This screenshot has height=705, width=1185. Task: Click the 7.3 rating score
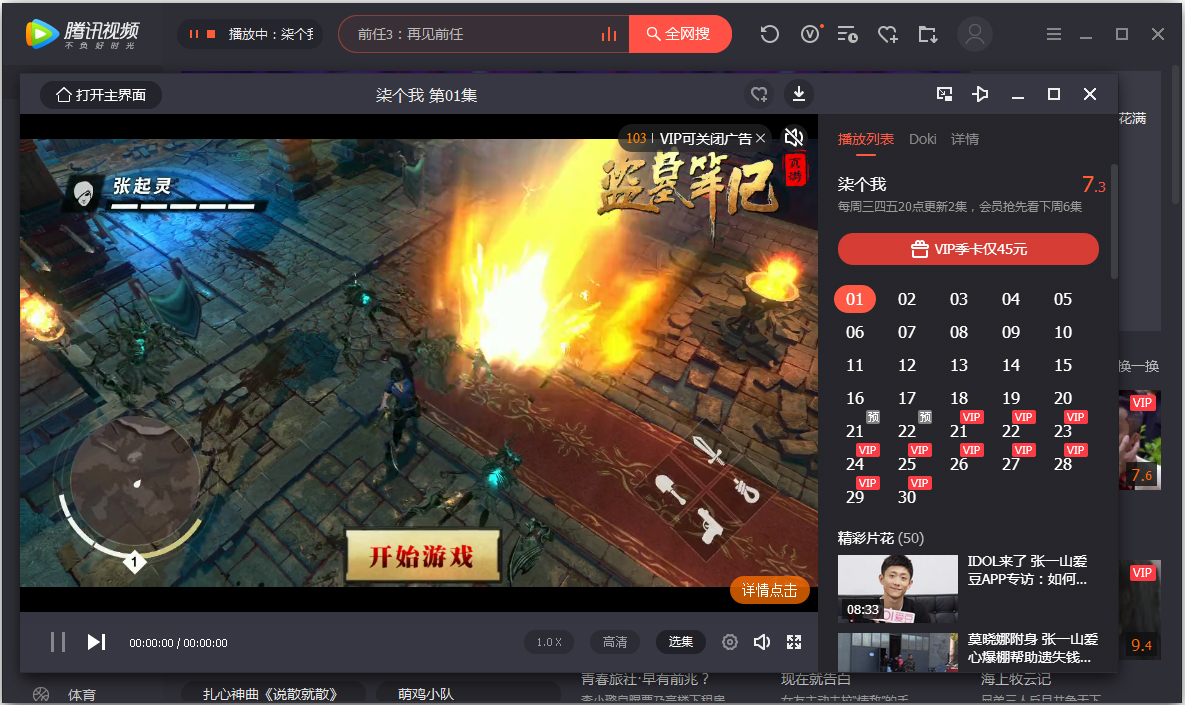tap(1094, 184)
